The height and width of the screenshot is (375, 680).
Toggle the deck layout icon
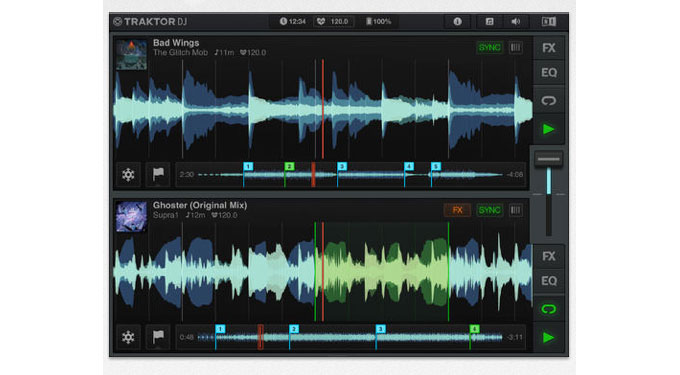(x=549, y=22)
